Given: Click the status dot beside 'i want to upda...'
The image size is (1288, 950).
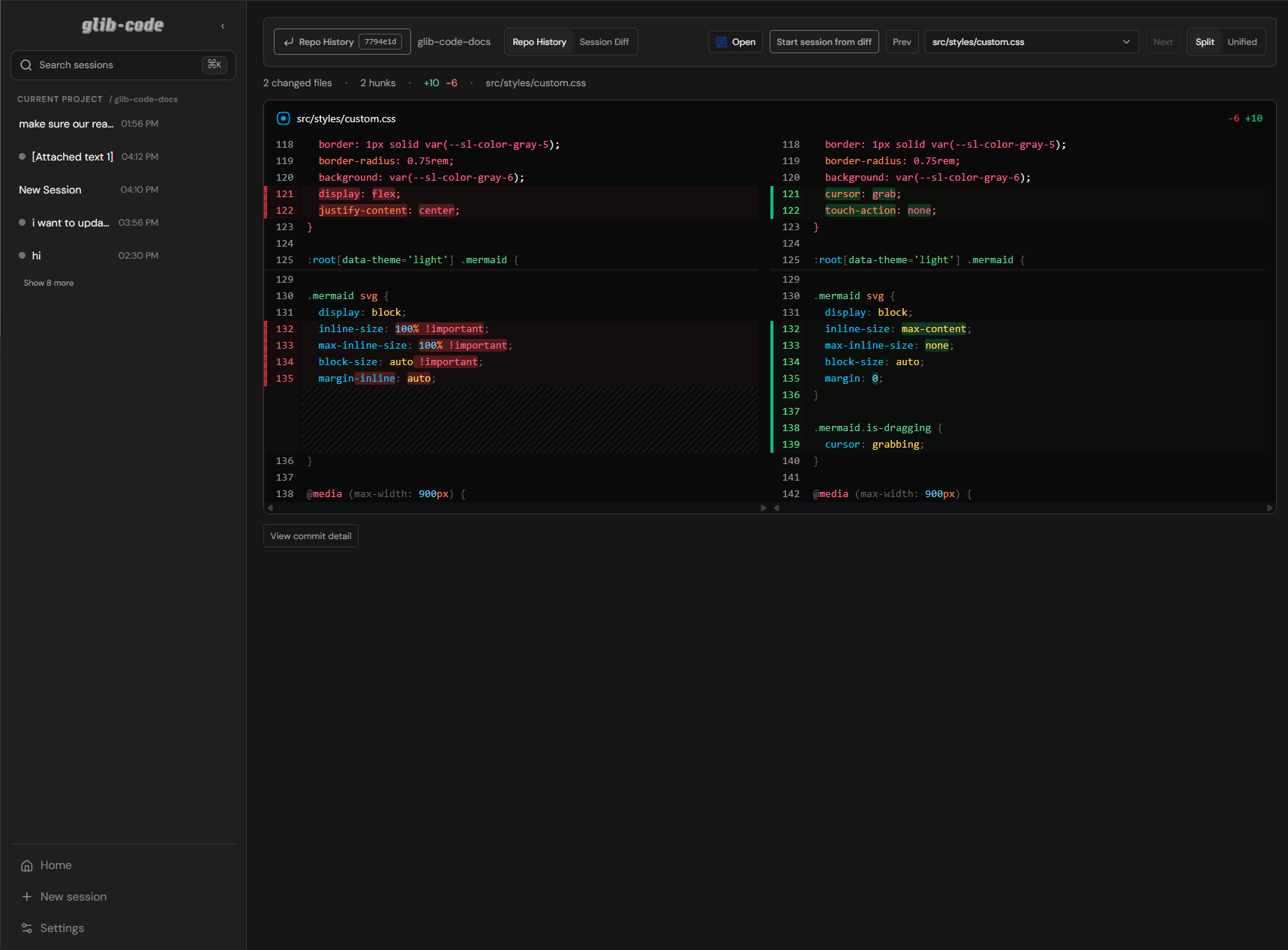Looking at the screenshot, I should [x=23, y=223].
